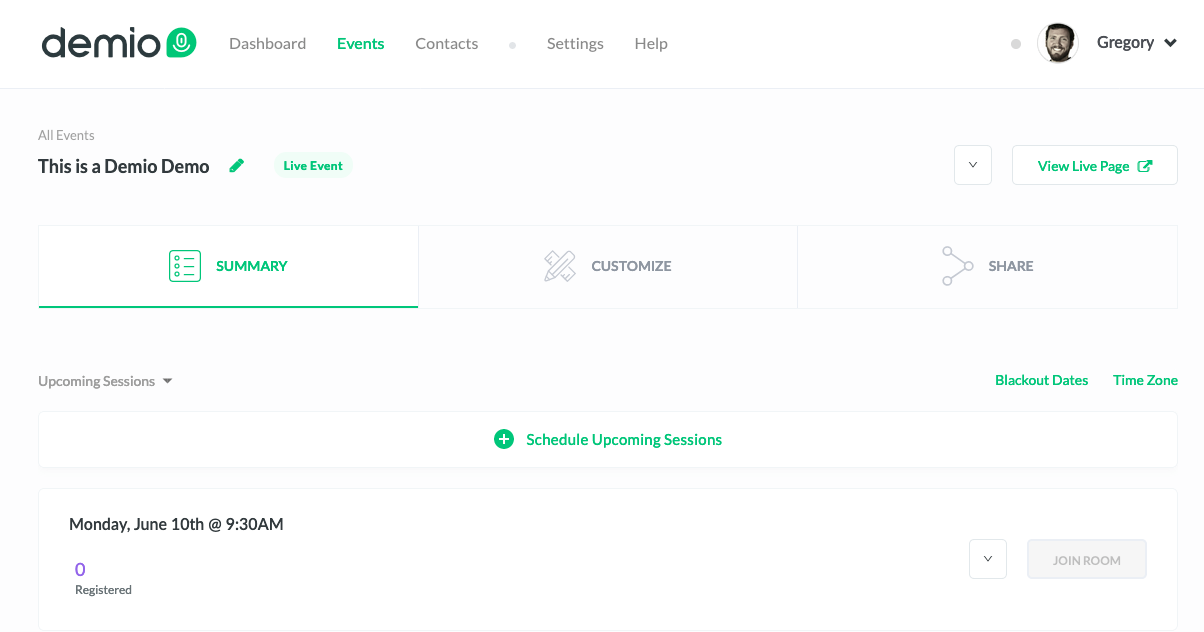Expand the Upcoming Sessions filter dropdown
The height and width of the screenshot is (632, 1204).
(105, 381)
